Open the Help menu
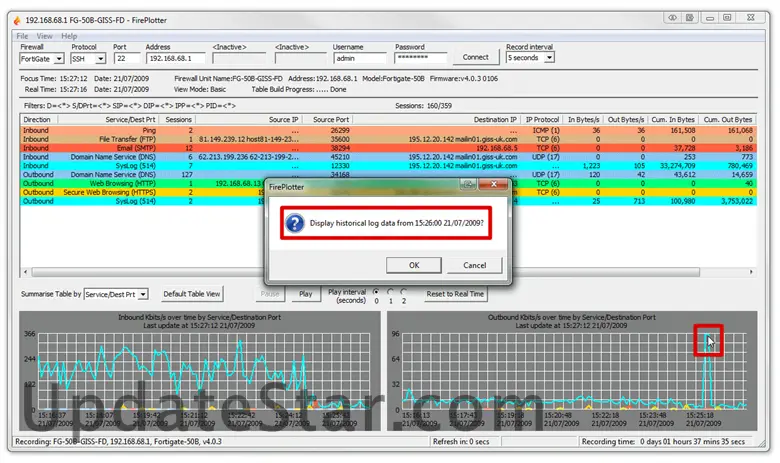This screenshot has width=780, height=463. tap(69, 36)
